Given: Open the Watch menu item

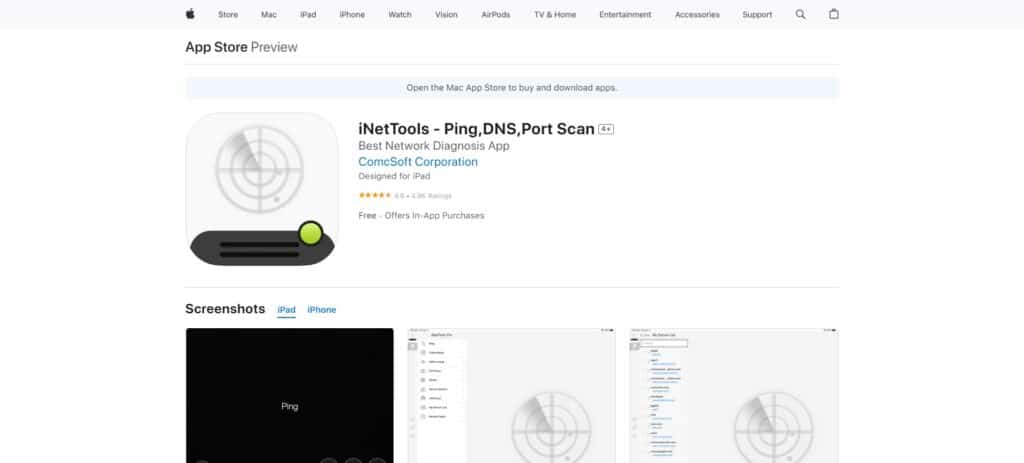Looking at the screenshot, I should coord(400,14).
